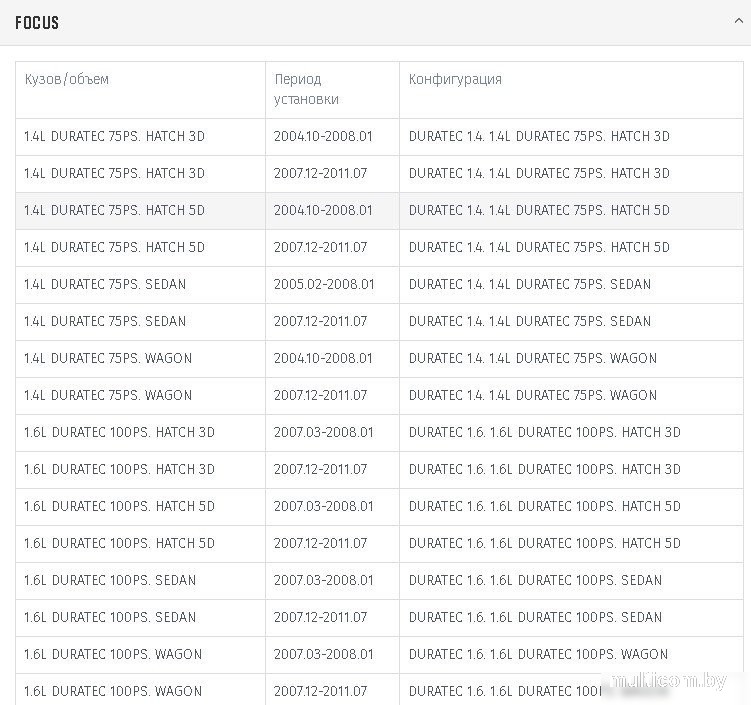751x705 pixels.
Task: Click the Конфигурация column header
Action: [455, 79]
